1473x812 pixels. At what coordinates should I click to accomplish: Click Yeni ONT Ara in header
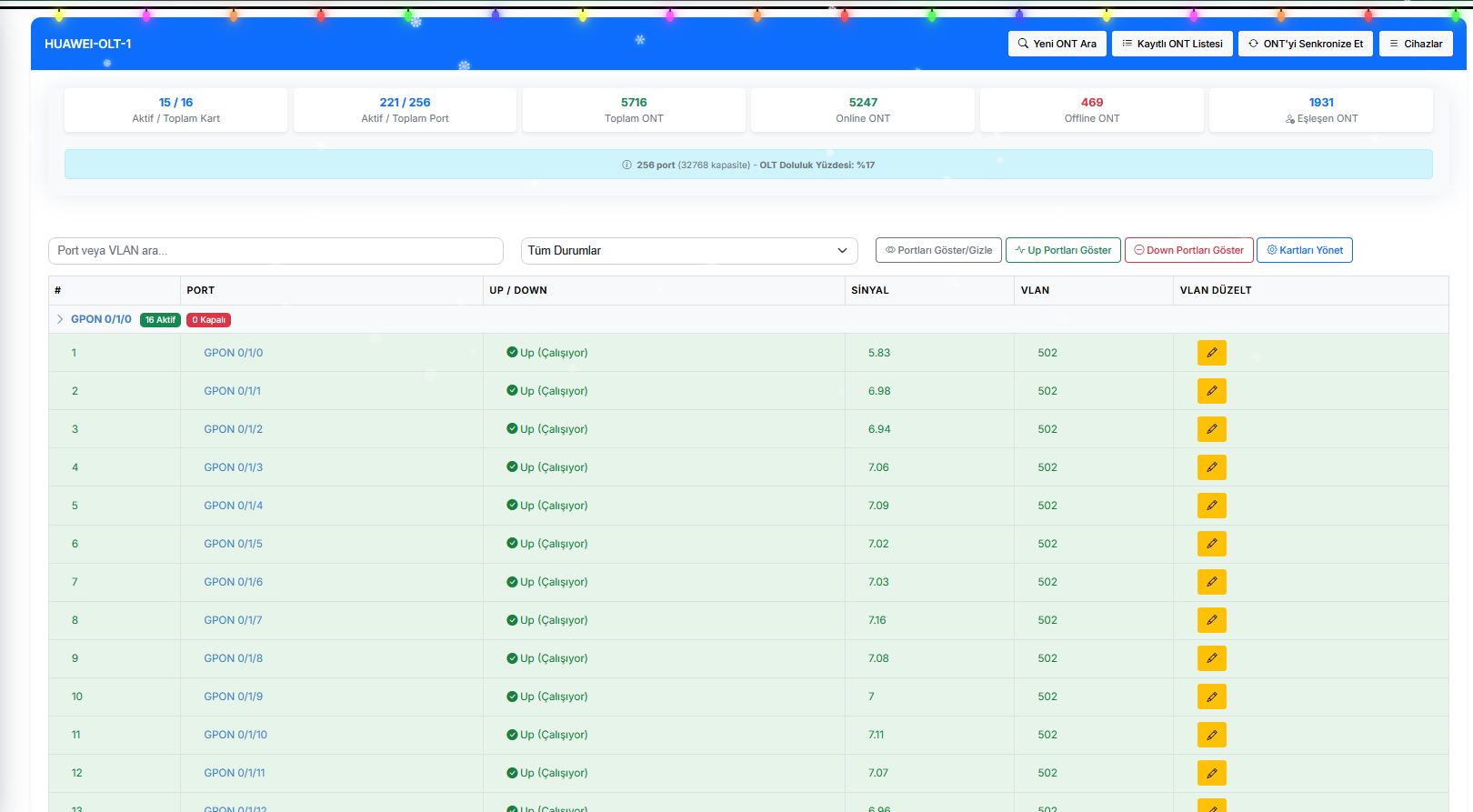(1057, 44)
